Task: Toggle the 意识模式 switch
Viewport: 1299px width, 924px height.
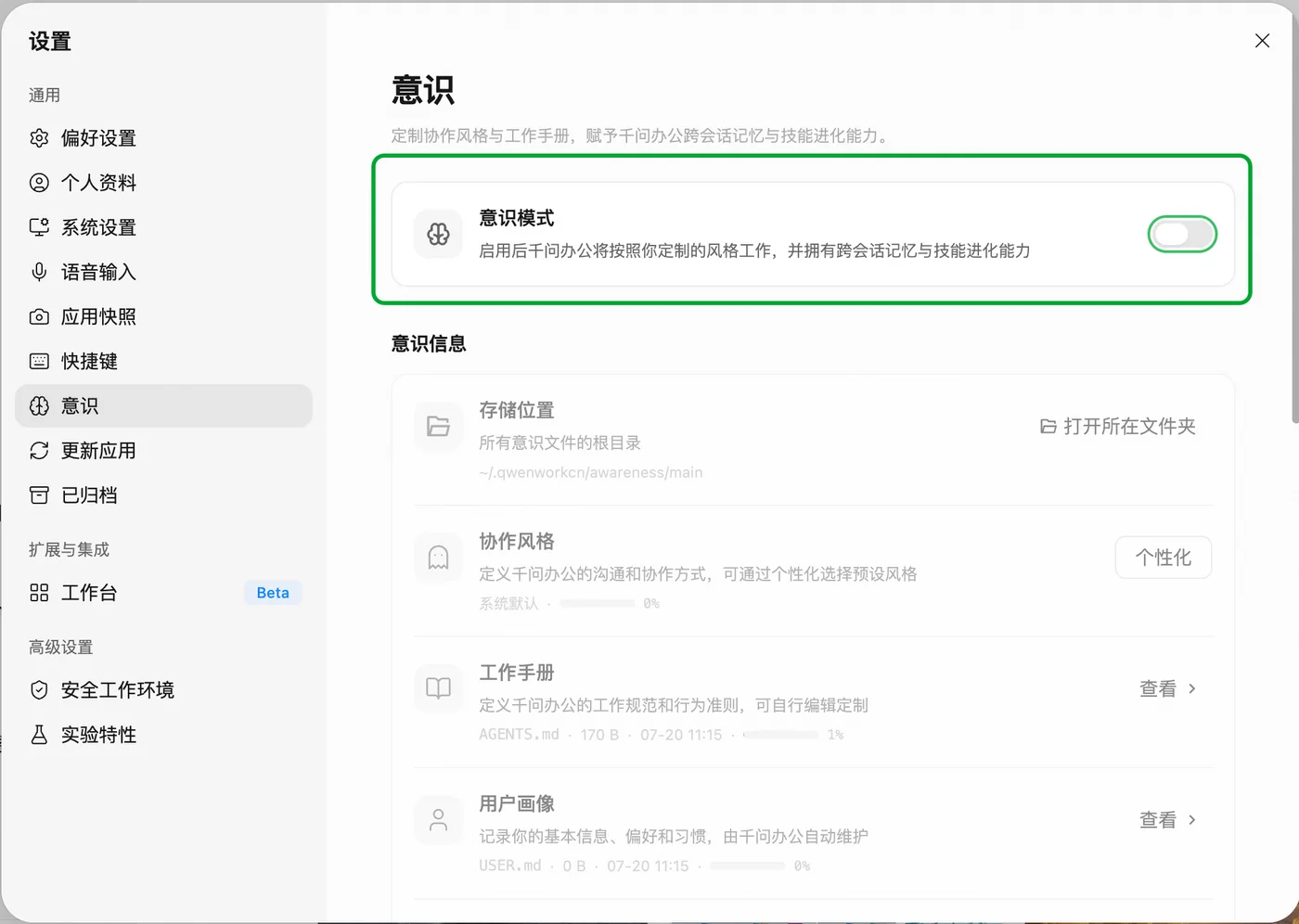Action: 1182,234
